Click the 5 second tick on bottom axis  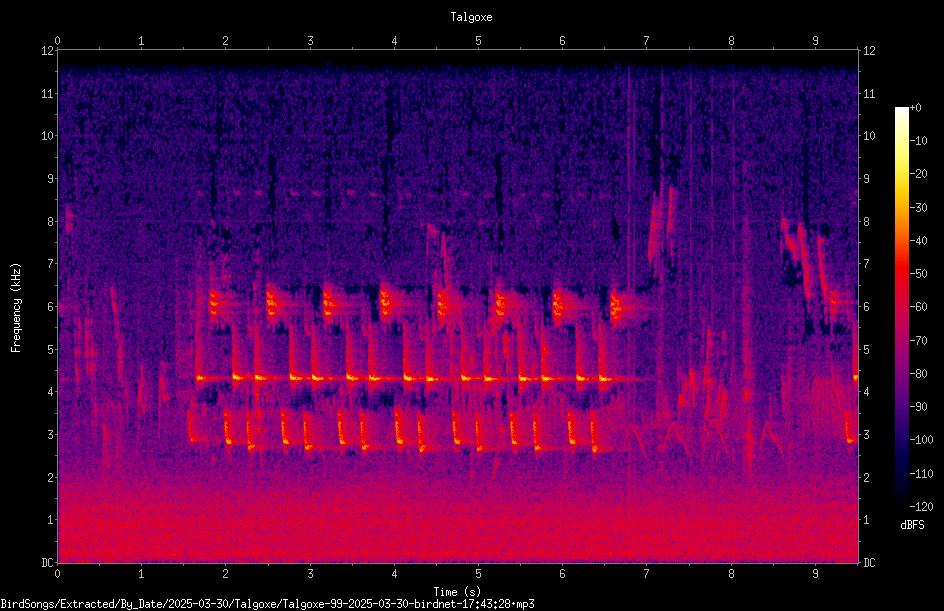point(479,574)
